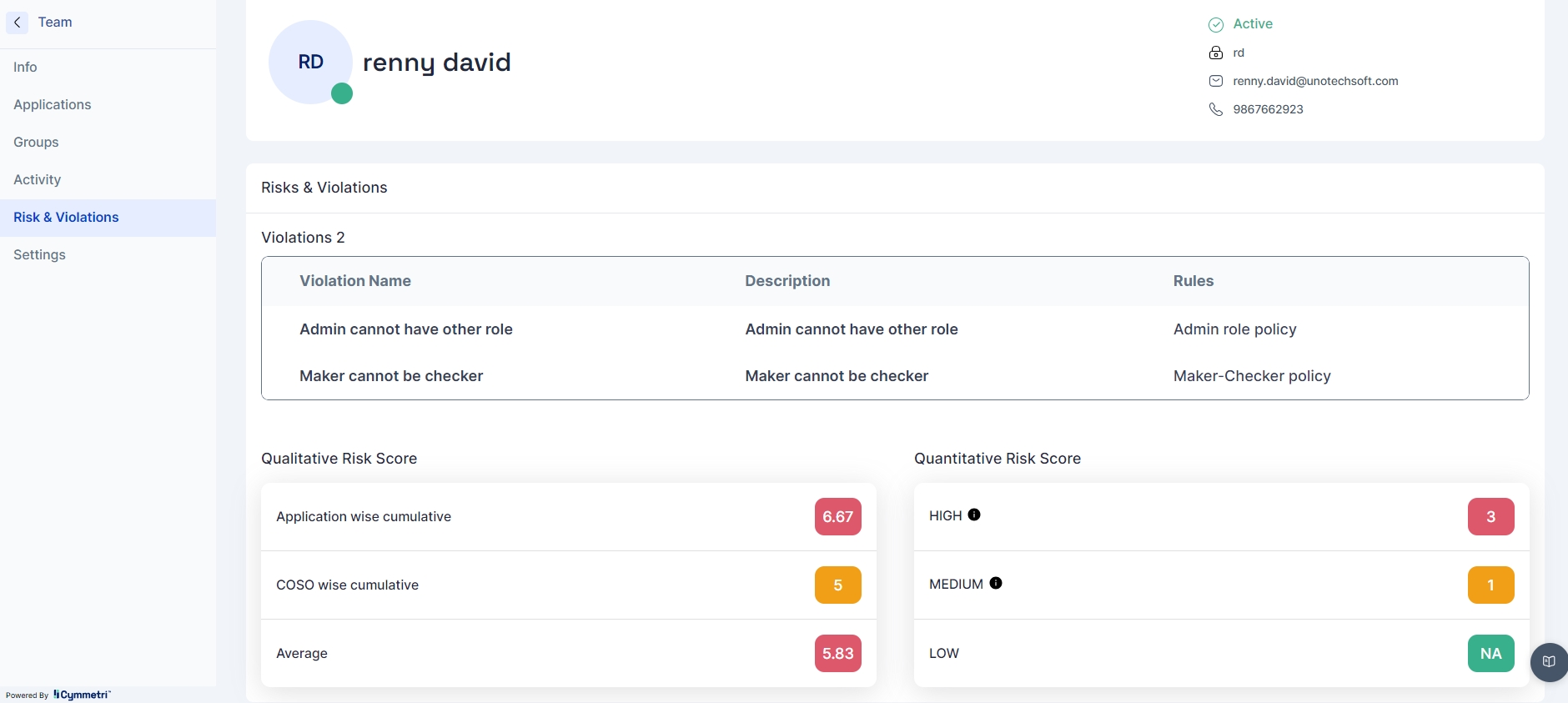Click the back arrow next to Team
The height and width of the screenshot is (703, 1568).
tap(17, 23)
